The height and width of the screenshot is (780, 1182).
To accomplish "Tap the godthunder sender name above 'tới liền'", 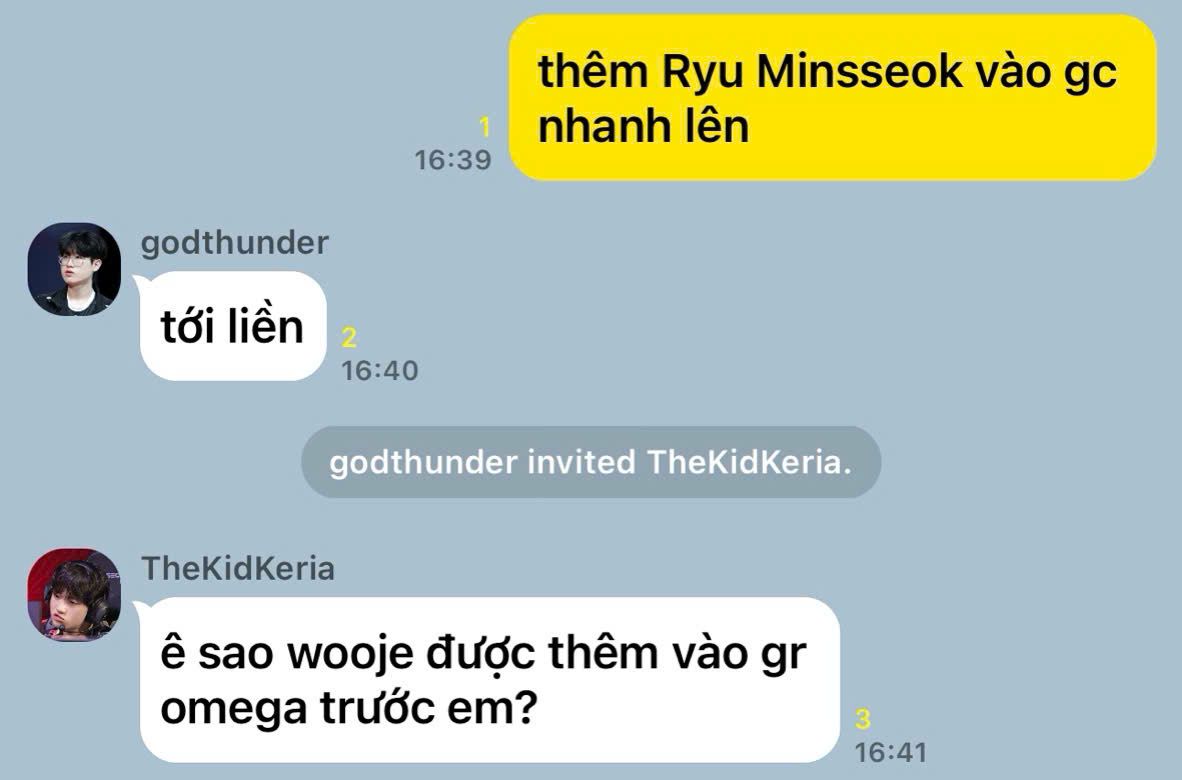I will [234, 243].
